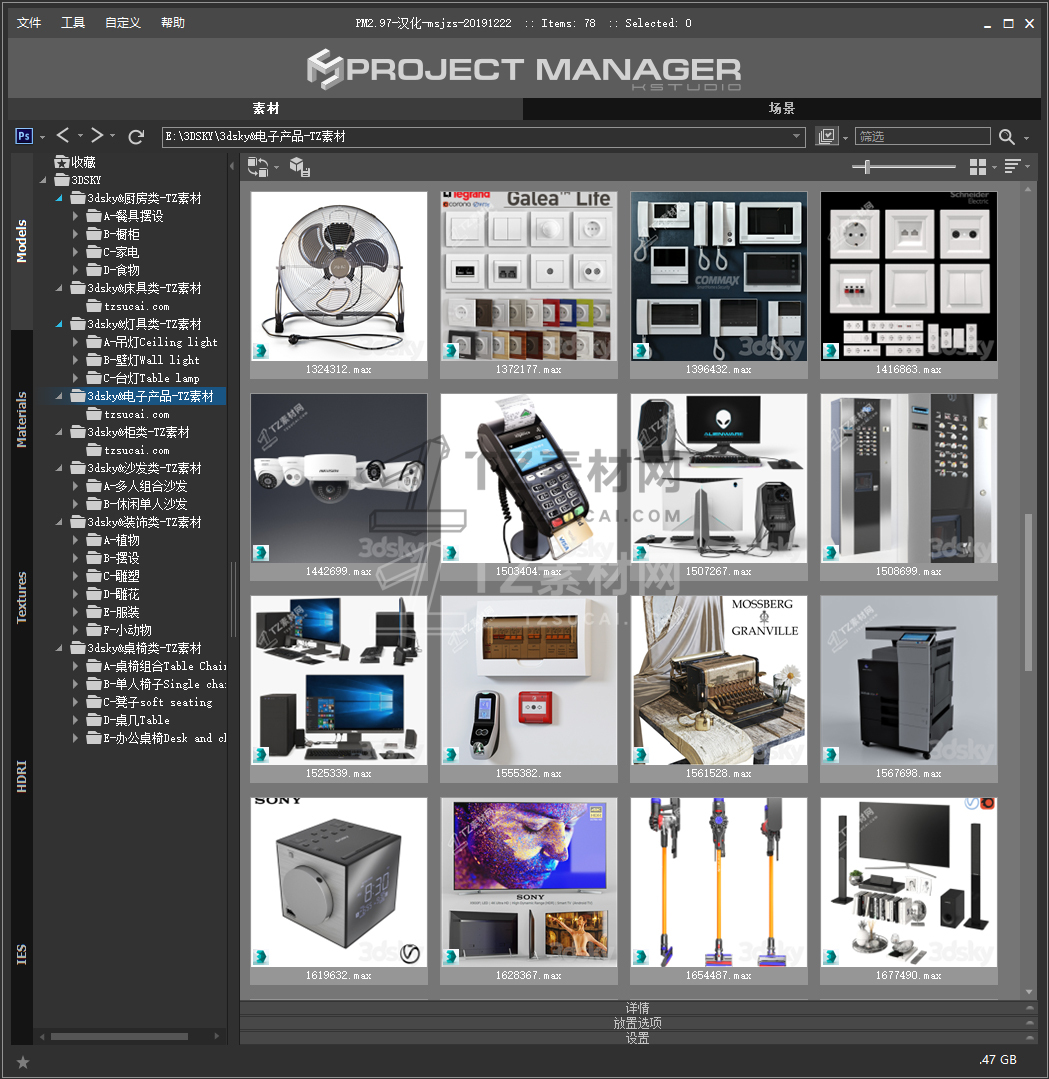The height and width of the screenshot is (1079, 1049).
Task: Click the 筛选 filter input field
Action: click(x=922, y=137)
